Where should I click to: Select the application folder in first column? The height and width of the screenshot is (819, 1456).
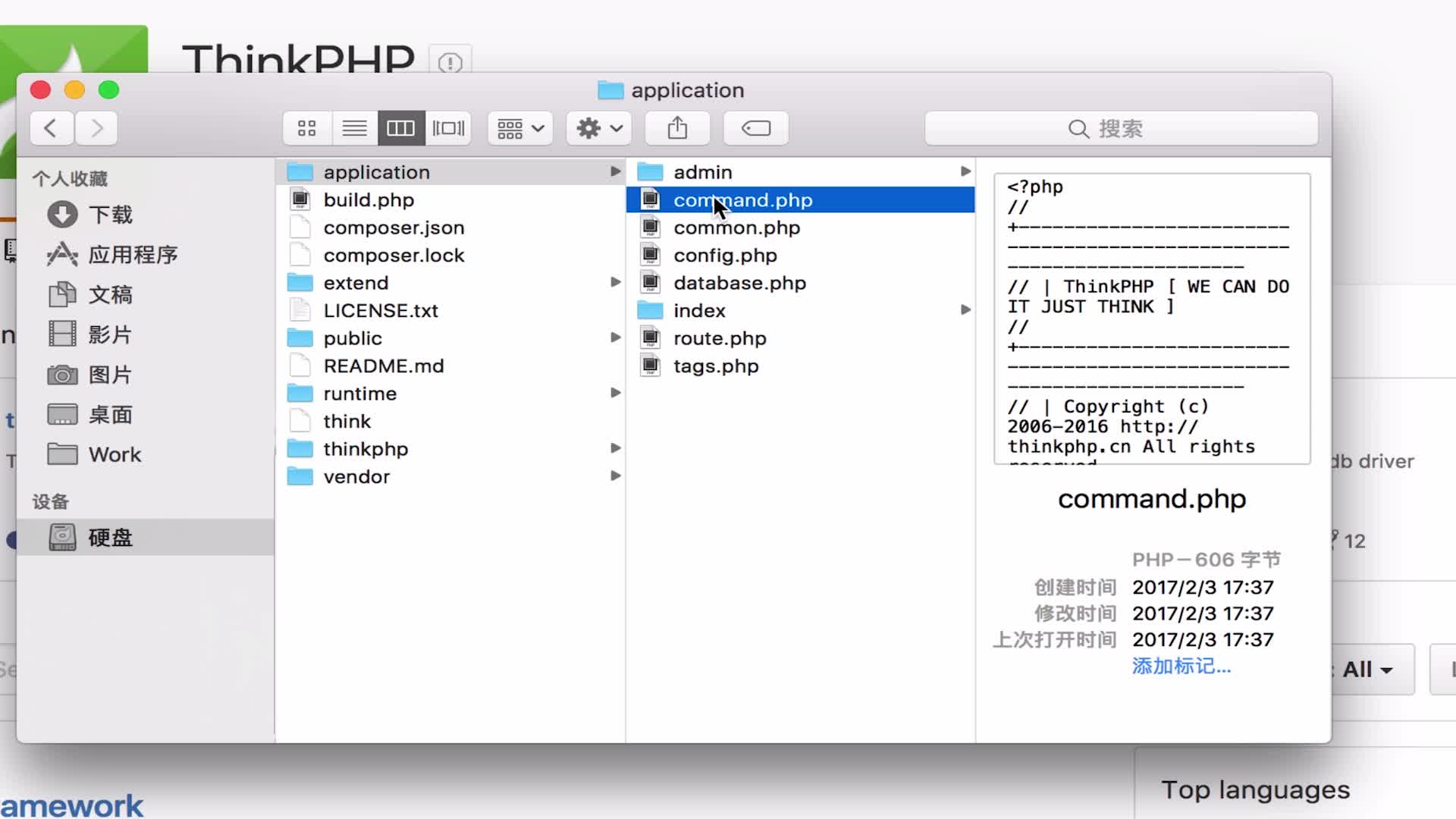pos(451,172)
